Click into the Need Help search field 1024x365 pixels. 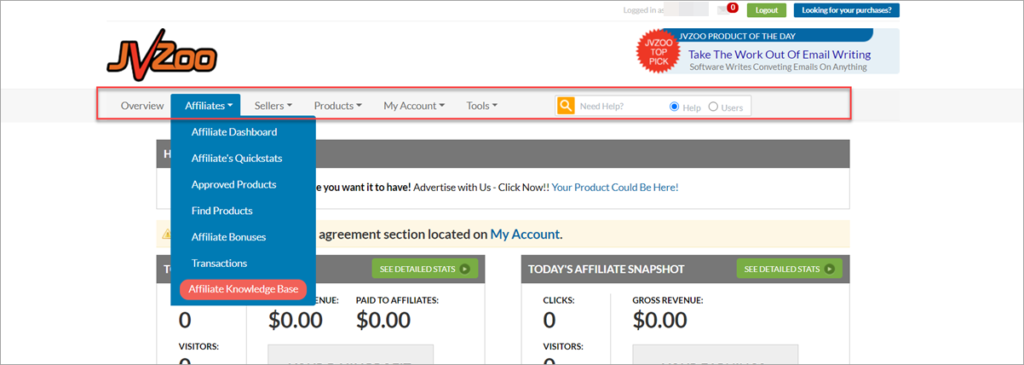click(x=620, y=106)
